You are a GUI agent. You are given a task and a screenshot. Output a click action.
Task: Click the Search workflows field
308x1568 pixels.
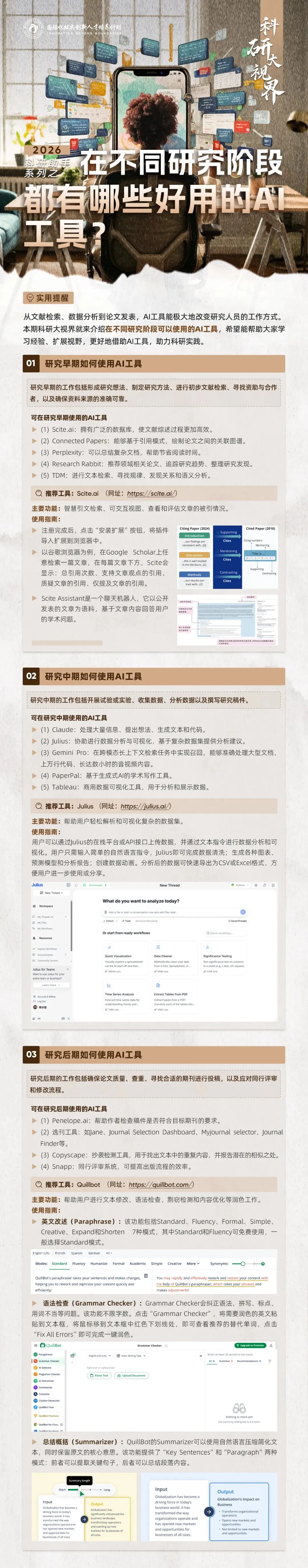click(226, 933)
